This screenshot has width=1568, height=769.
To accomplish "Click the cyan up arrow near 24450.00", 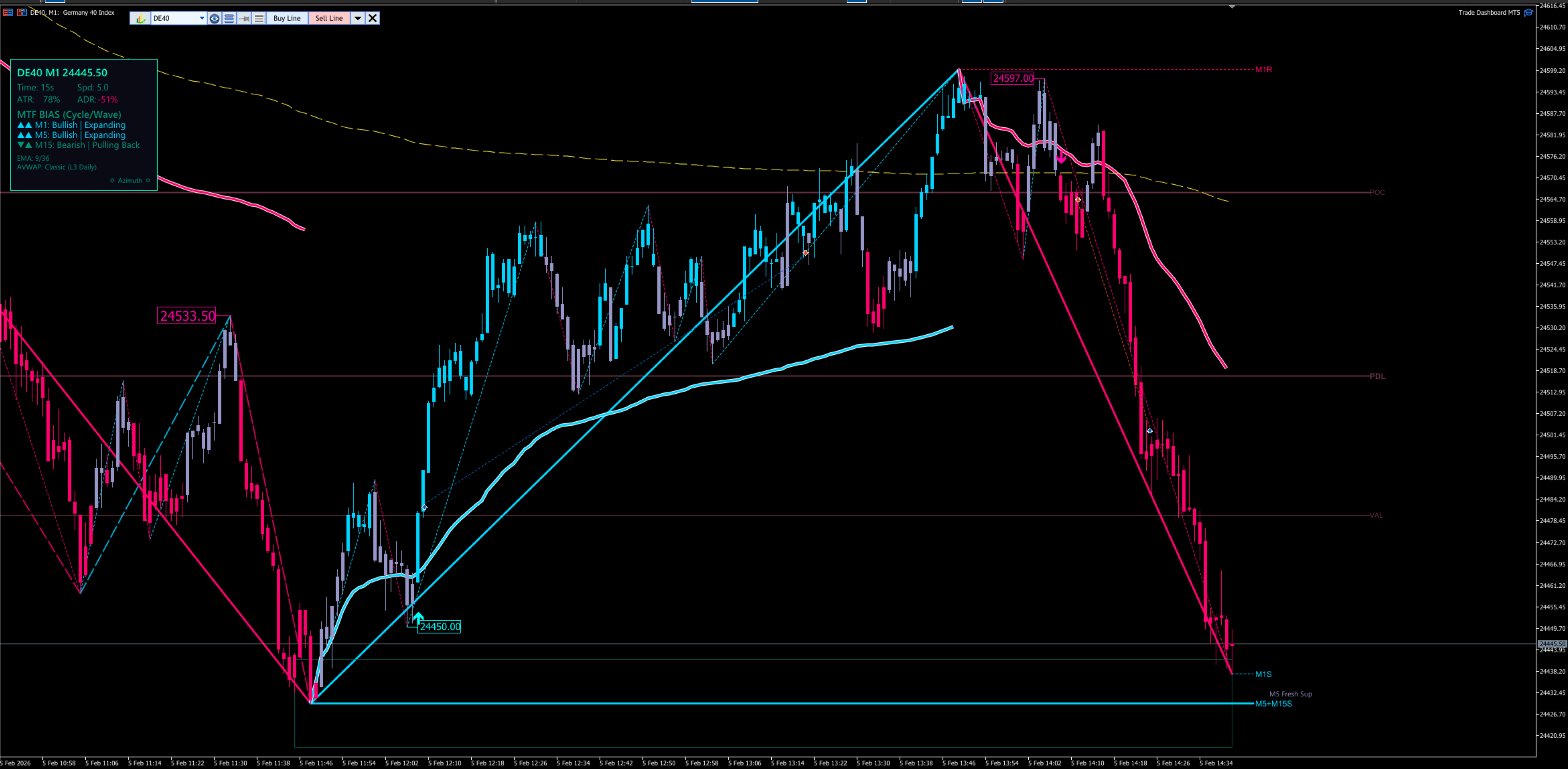I will (418, 617).
